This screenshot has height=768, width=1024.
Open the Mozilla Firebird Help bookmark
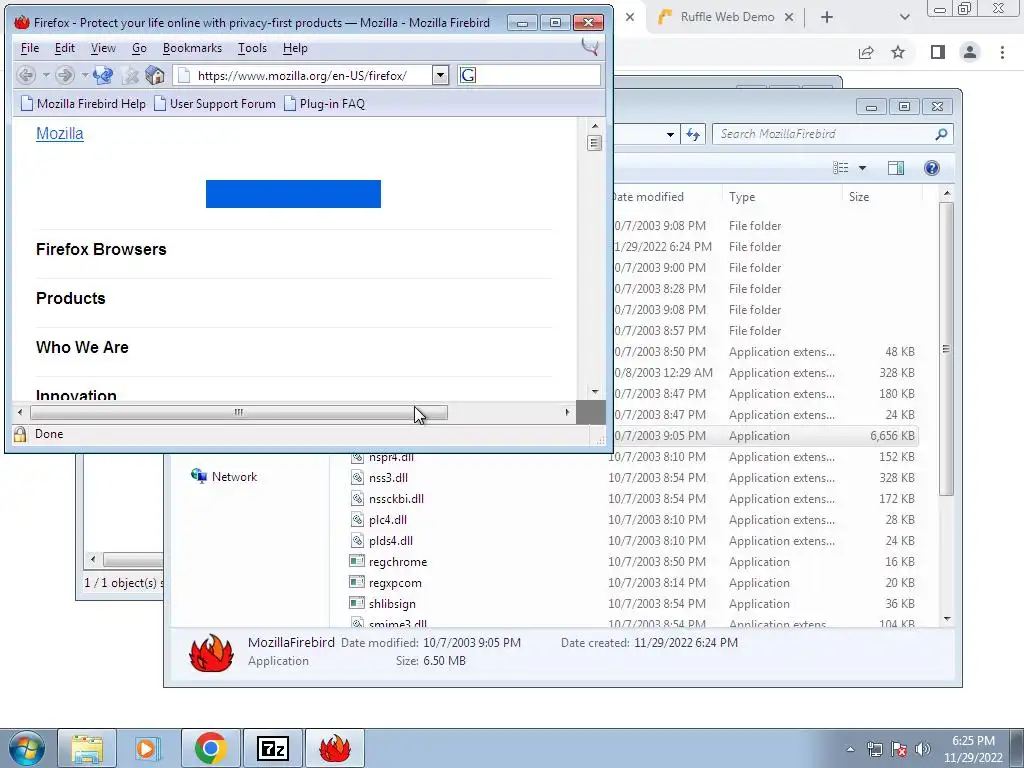coord(83,103)
